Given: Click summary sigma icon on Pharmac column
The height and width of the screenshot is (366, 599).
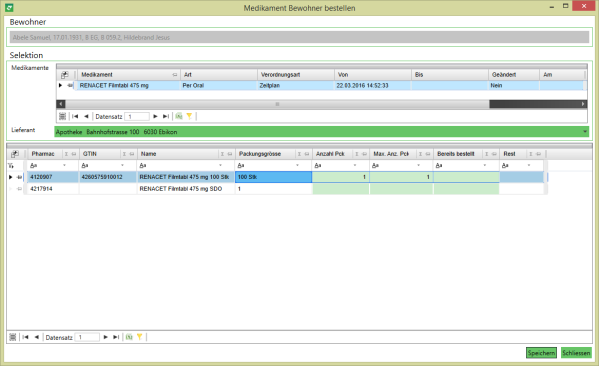Looking at the screenshot, I should point(66,154).
